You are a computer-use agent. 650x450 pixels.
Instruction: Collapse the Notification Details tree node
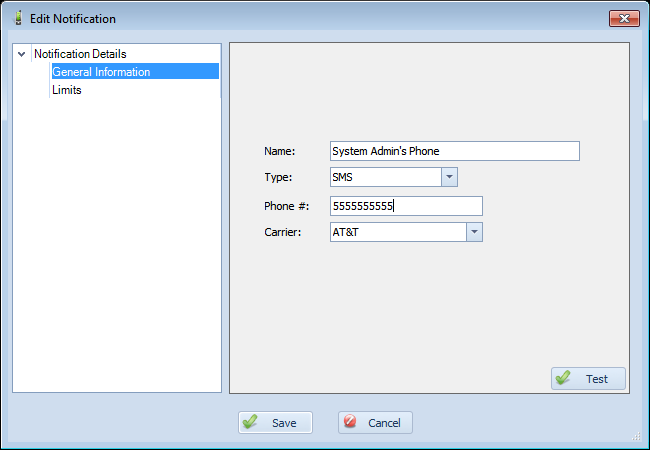[22, 54]
